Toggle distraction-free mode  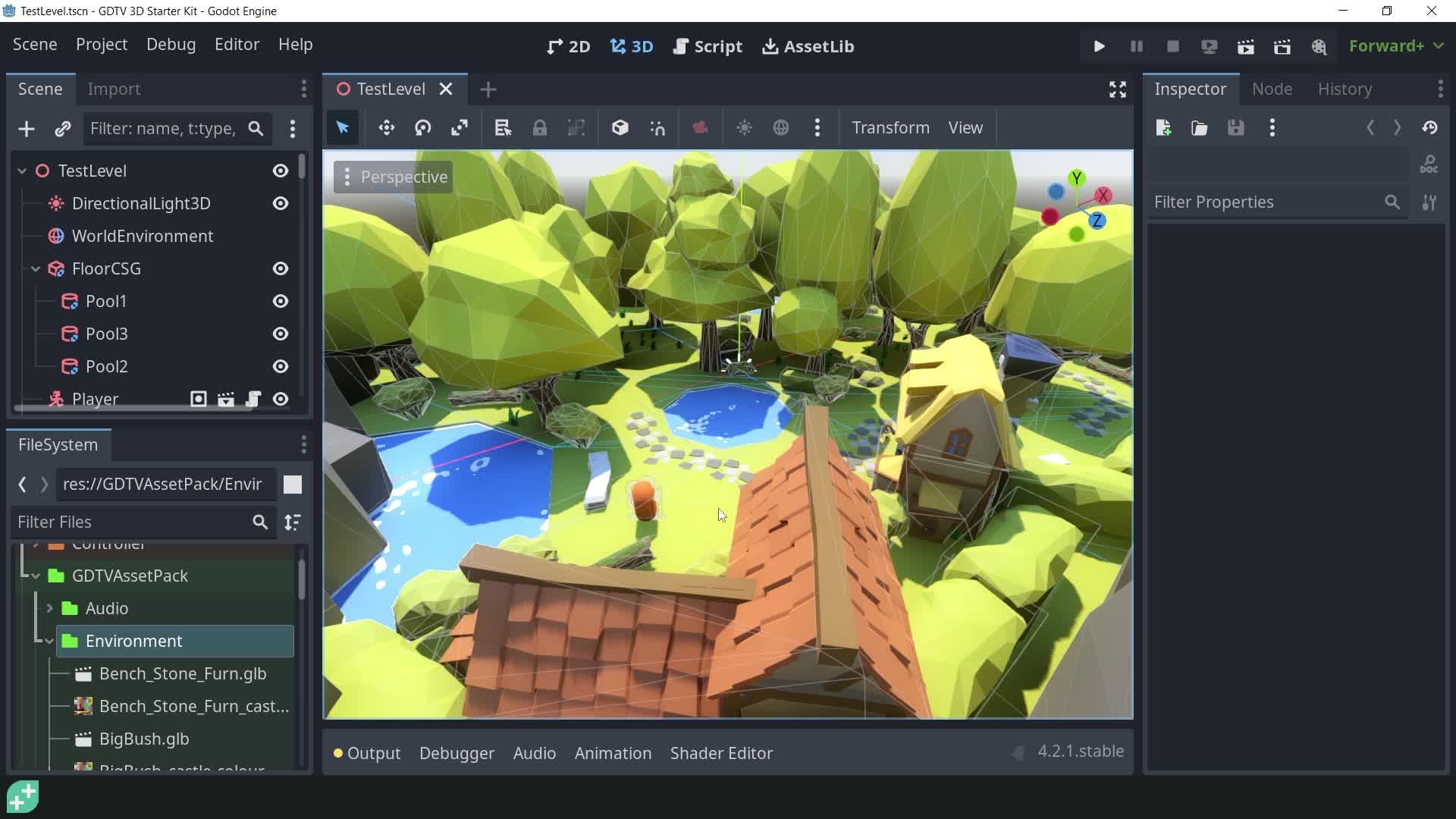point(1117,89)
